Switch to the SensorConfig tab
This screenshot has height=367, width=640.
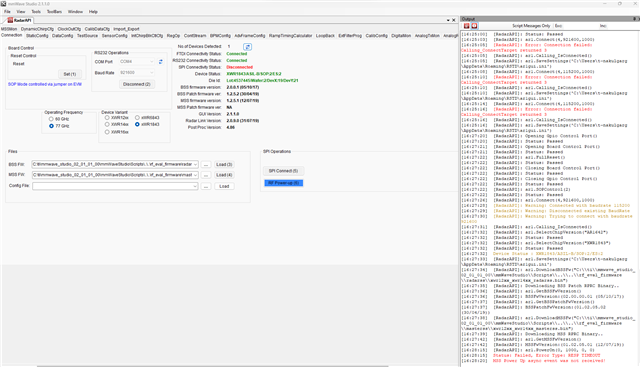(114, 36)
